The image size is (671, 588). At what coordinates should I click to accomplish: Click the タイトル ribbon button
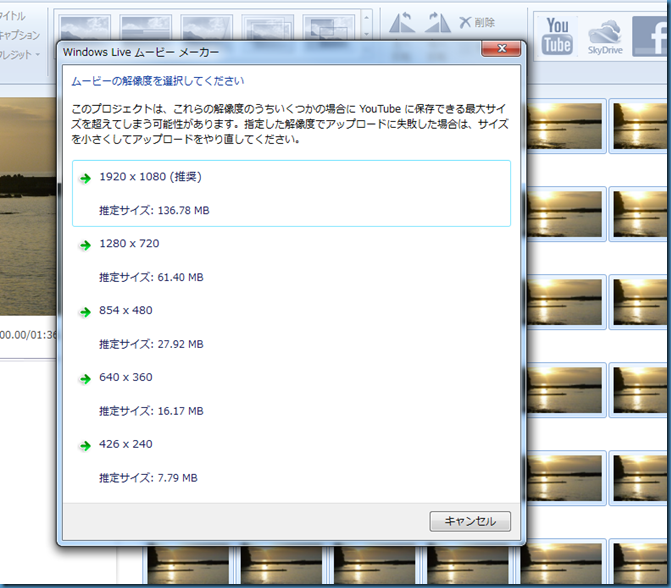click(13, 16)
